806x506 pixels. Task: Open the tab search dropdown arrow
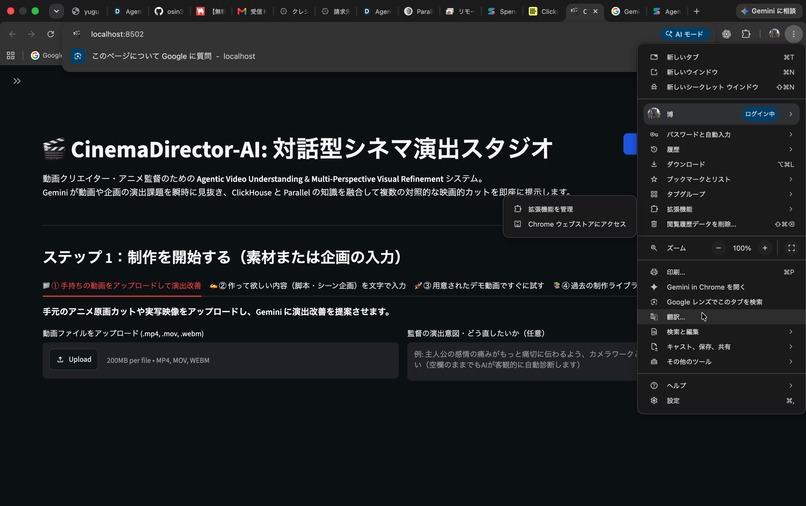(x=56, y=11)
